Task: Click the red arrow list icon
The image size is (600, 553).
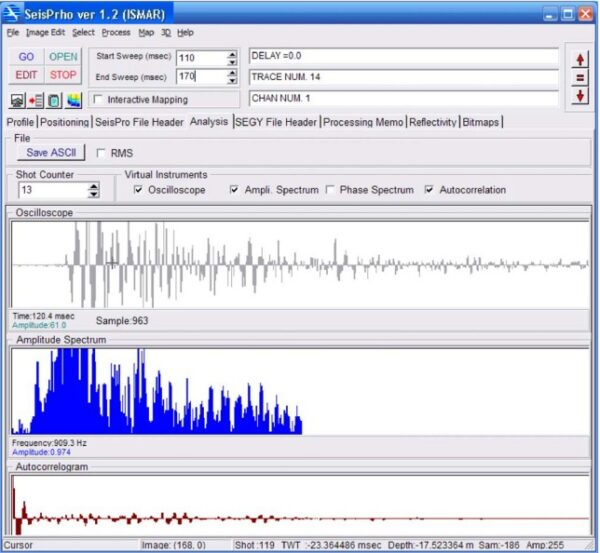Action: tap(35, 100)
